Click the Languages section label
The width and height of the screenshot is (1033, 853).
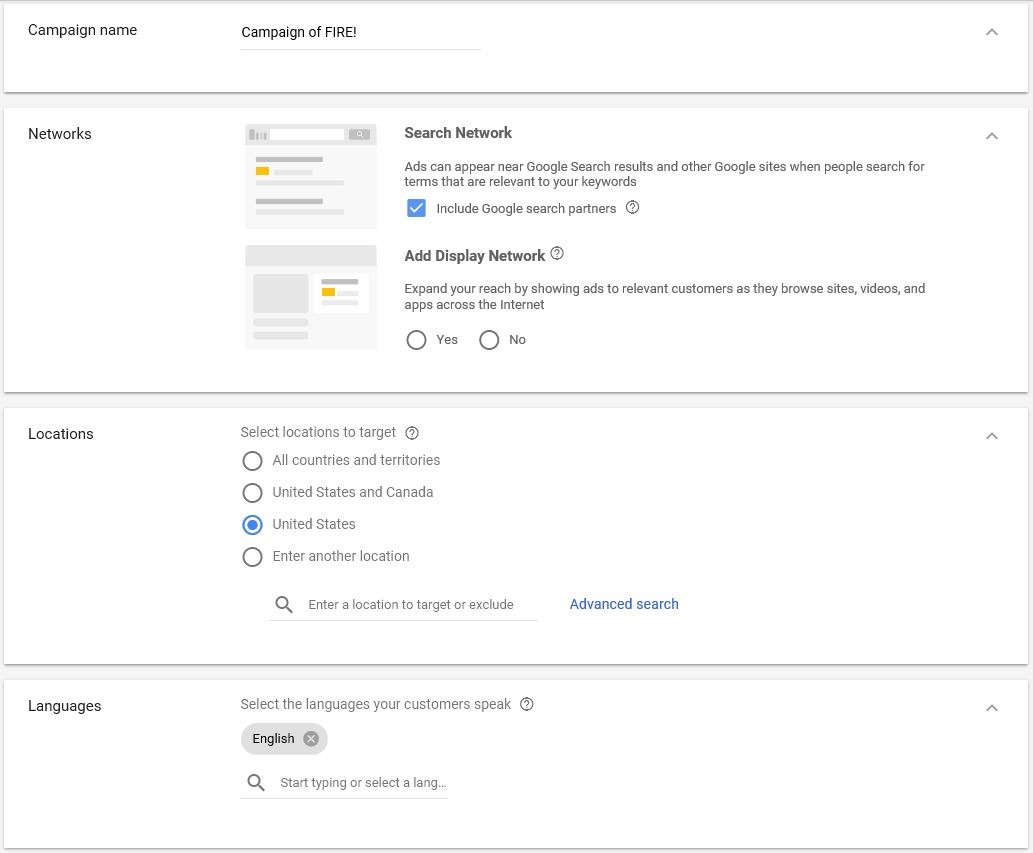(x=65, y=706)
